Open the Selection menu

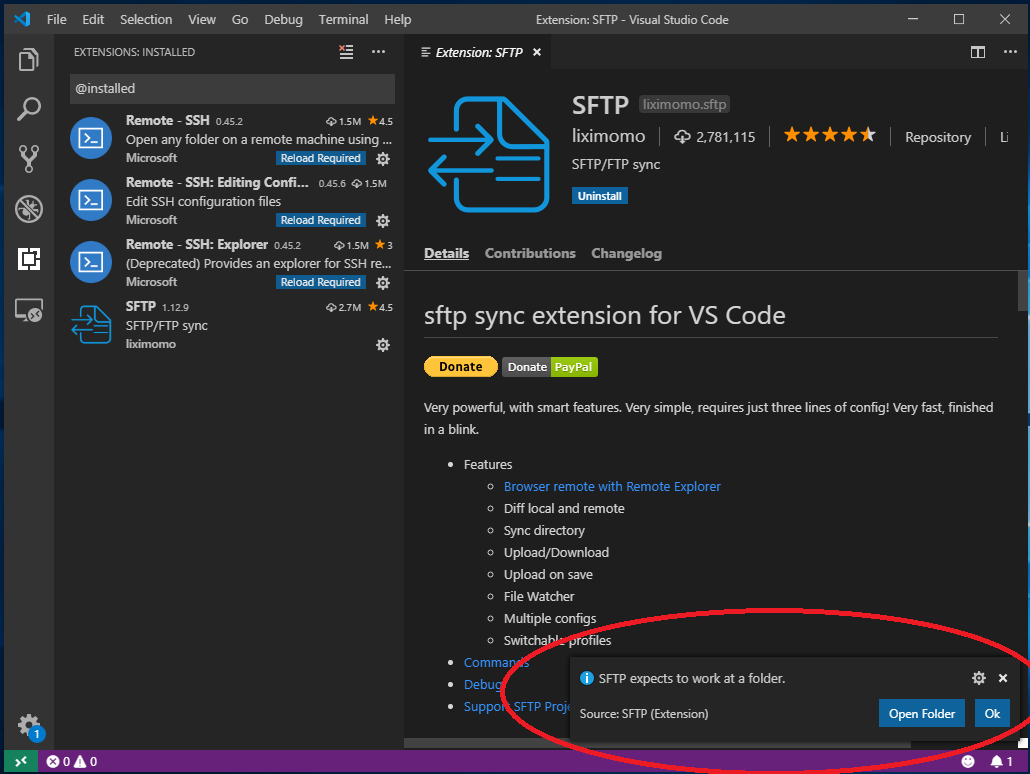146,20
